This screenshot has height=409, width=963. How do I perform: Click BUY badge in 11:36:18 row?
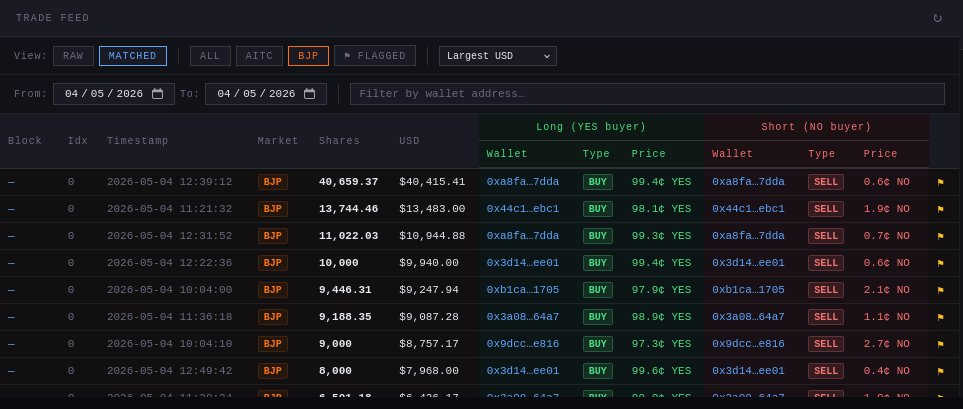tap(598, 317)
